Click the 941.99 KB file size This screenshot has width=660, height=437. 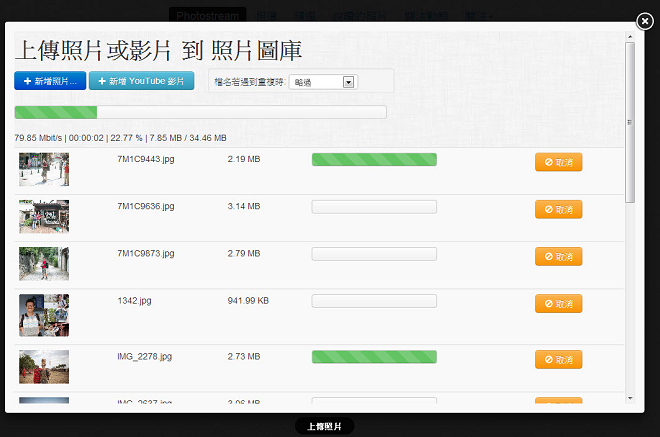coord(248,301)
